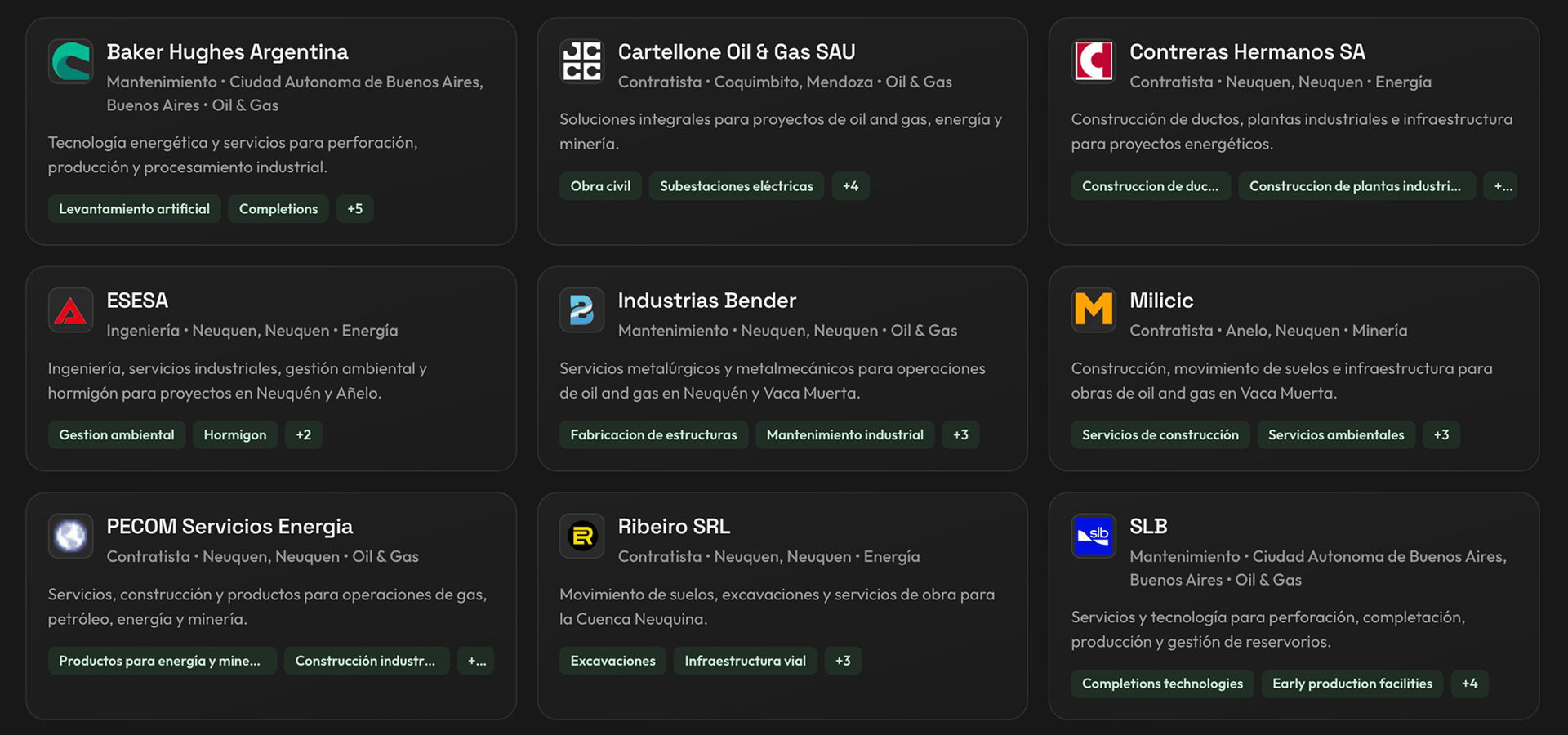
Task: Click the Ribeiro SRL yellow logo
Action: click(x=581, y=536)
